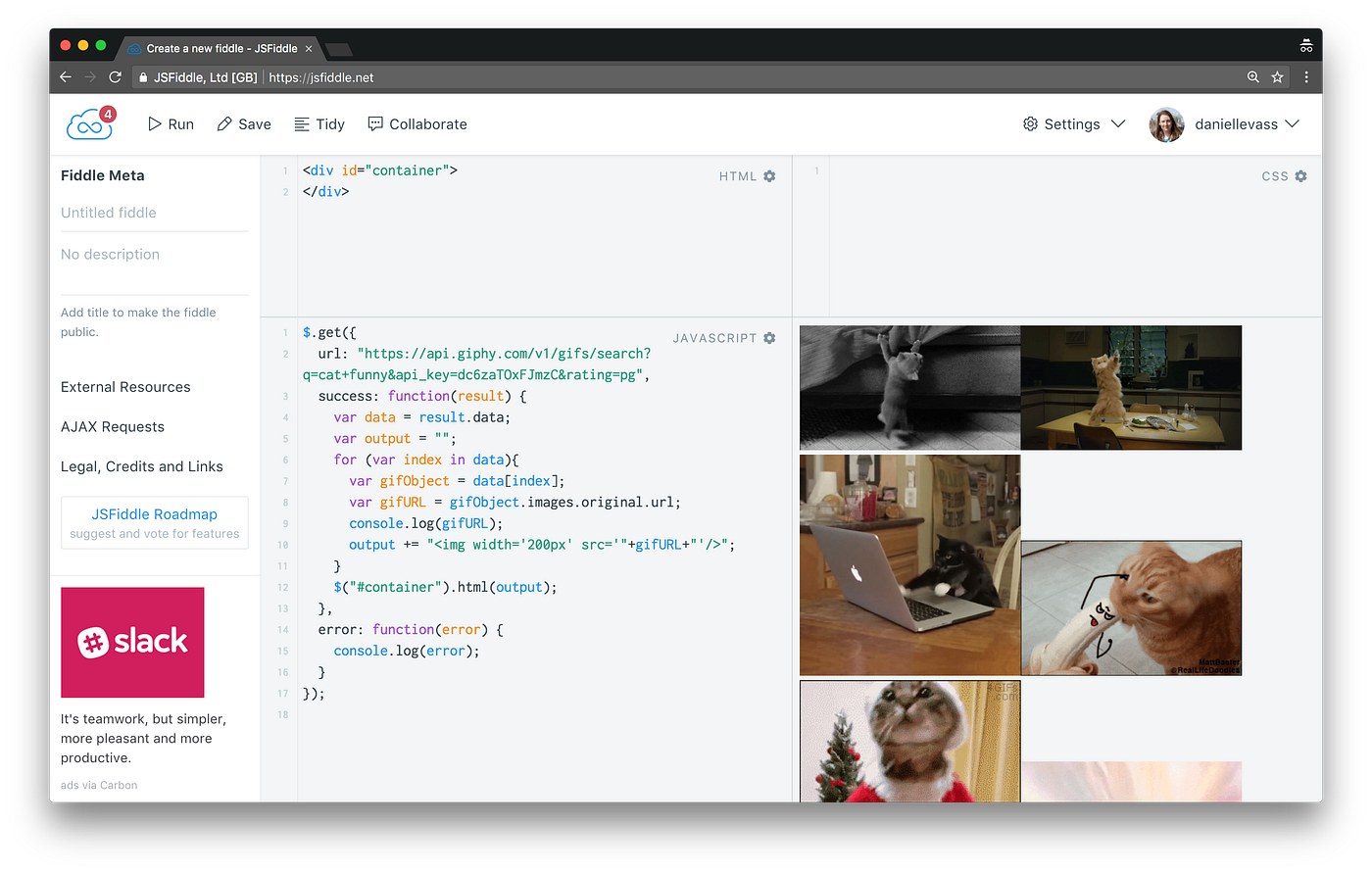
Task: Open Chrome's three-dot menu
Action: 1306,76
